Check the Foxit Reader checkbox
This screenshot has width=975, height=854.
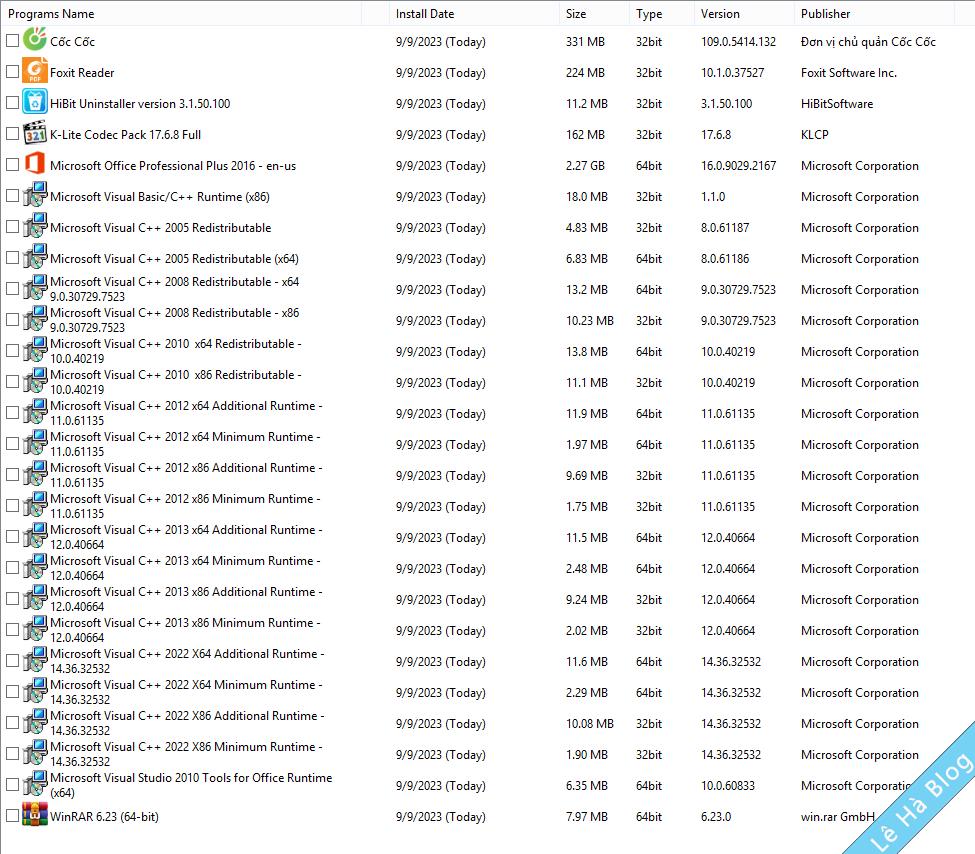point(12,72)
